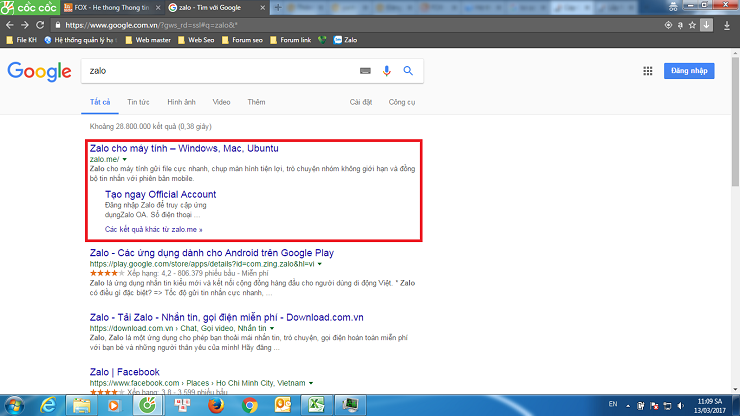The image size is (740, 416).
Task: Click the download arrow button in address bar
Action: (706, 25)
